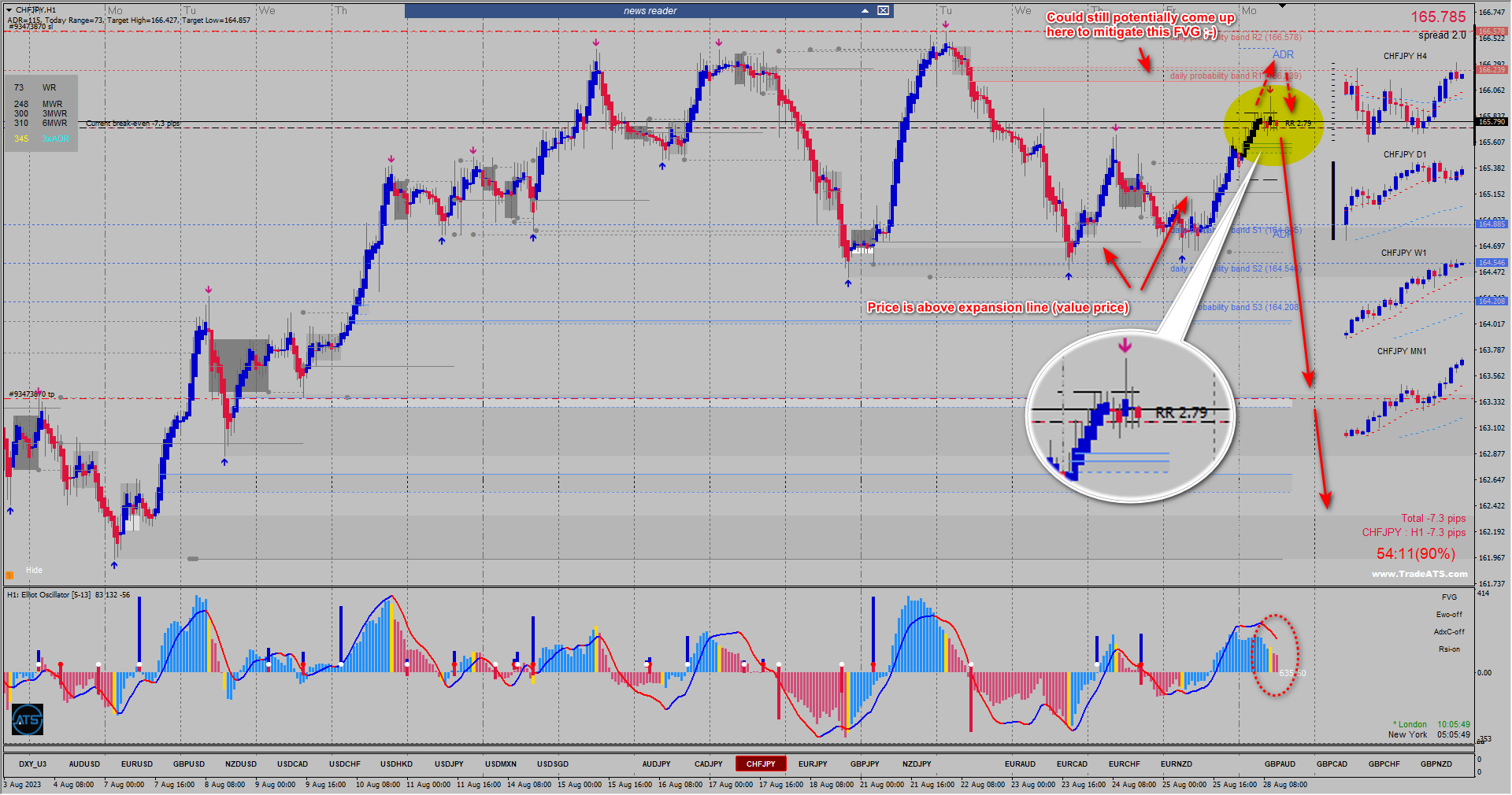Open the www.TradeATS.com link
The height and width of the screenshot is (795, 1512).
click(x=1420, y=574)
